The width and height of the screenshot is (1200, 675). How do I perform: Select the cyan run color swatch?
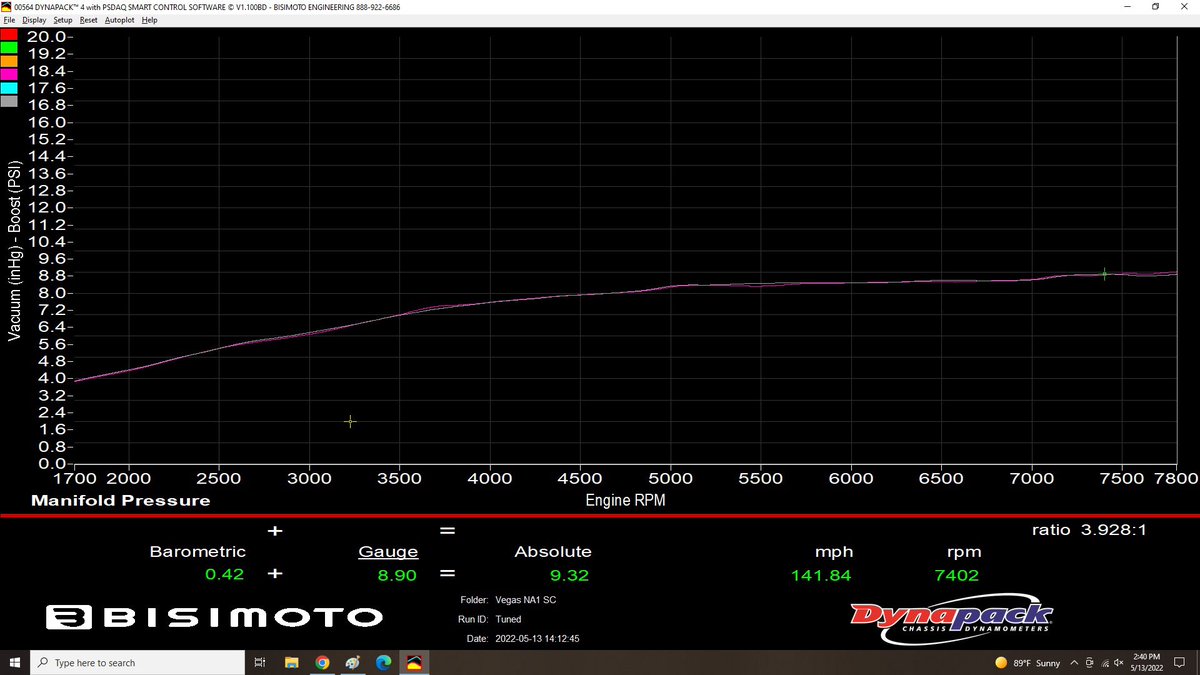tap(9, 88)
